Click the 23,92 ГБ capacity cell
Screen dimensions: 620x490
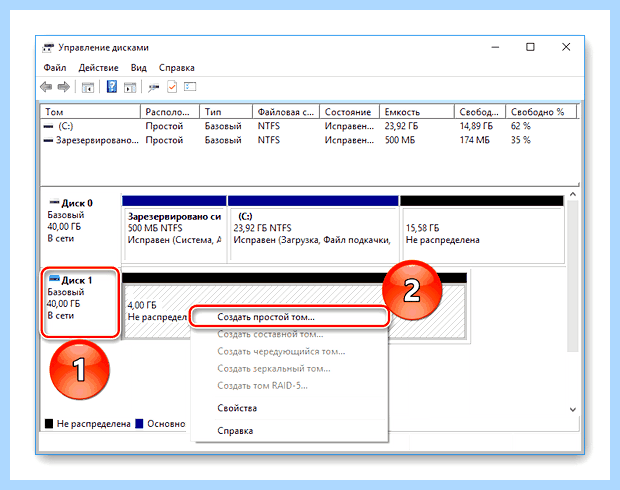(401, 126)
